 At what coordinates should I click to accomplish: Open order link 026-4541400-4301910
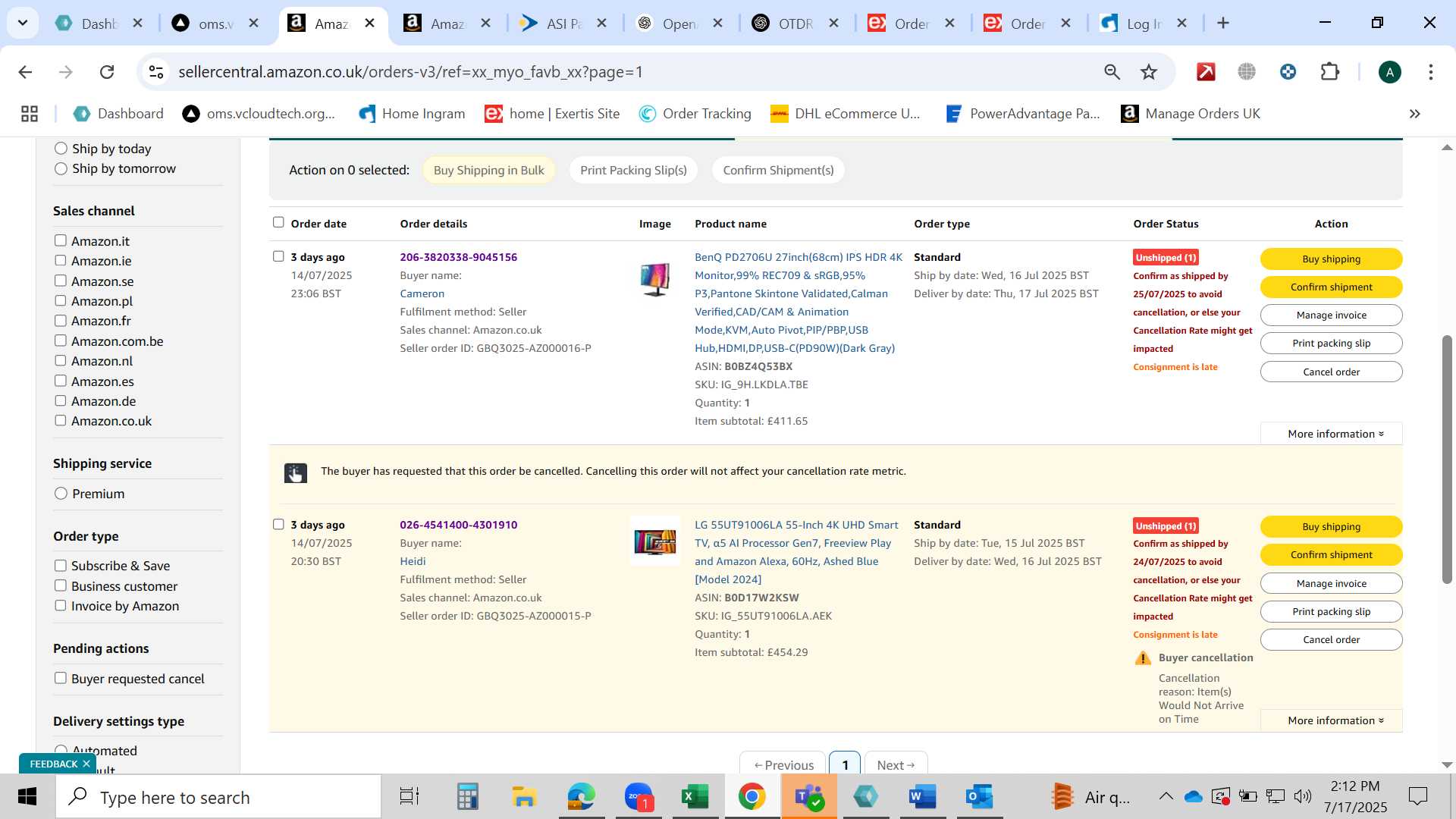point(458,525)
